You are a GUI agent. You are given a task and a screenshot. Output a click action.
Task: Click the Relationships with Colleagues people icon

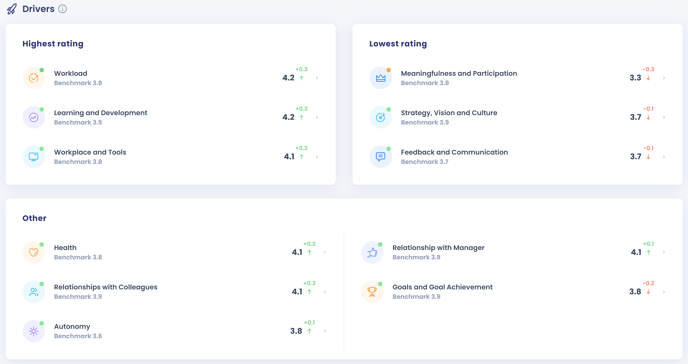(x=34, y=292)
